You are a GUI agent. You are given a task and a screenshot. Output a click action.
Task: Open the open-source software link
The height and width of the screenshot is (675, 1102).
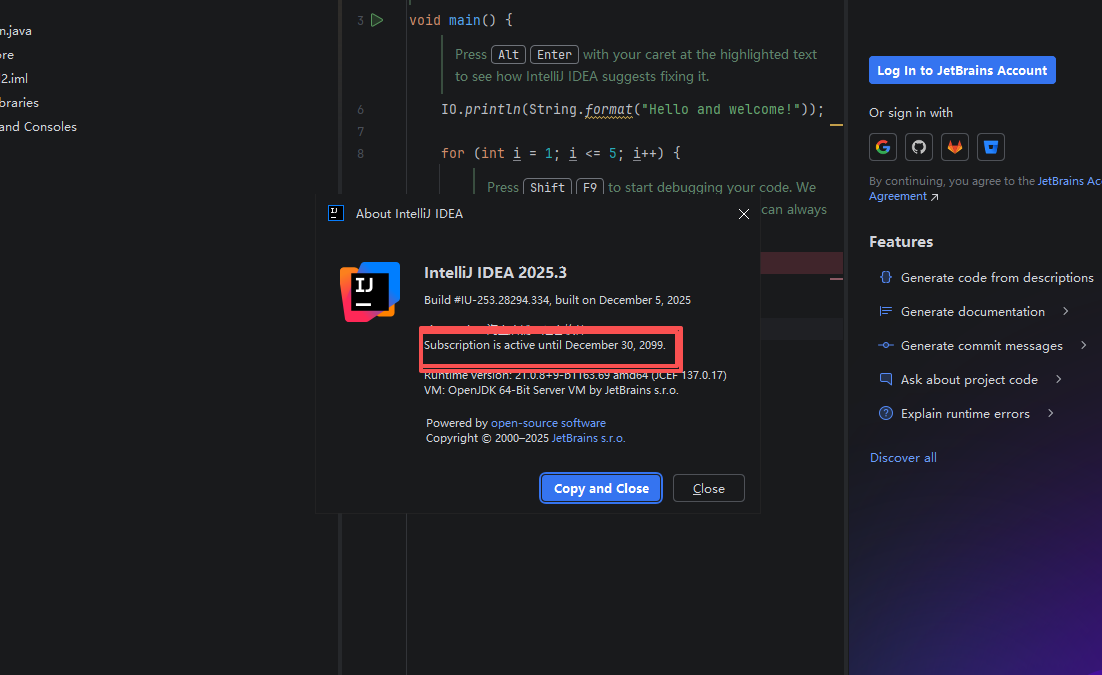pyautogui.click(x=548, y=423)
